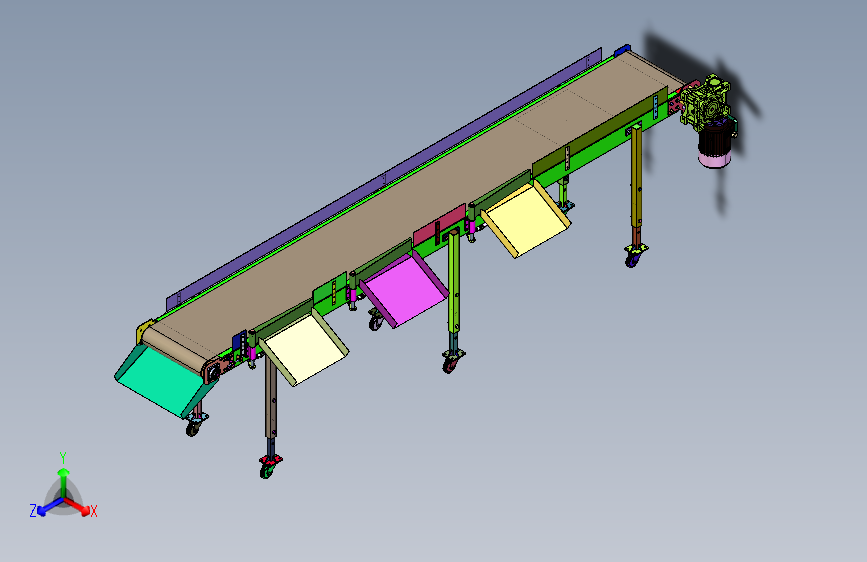Select the tall yellow leg near the motor
The image size is (867, 562).
637,176
